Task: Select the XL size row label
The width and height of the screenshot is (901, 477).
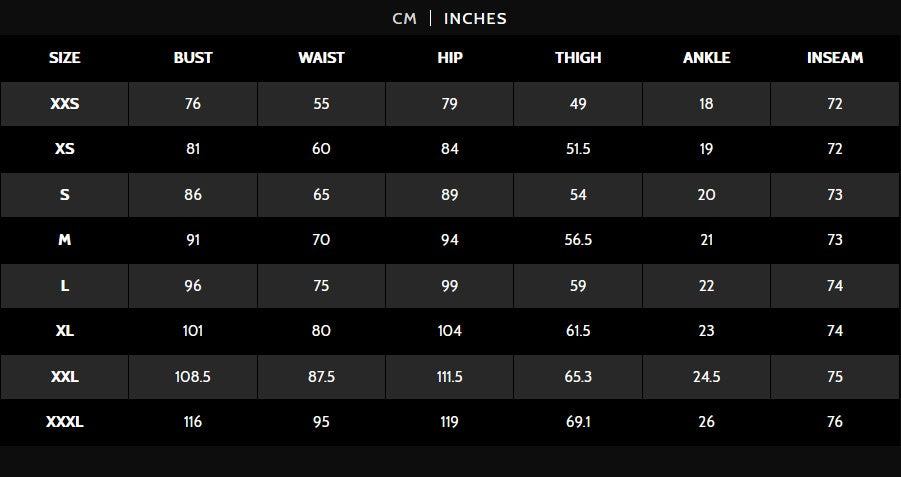Action: coord(65,331)
